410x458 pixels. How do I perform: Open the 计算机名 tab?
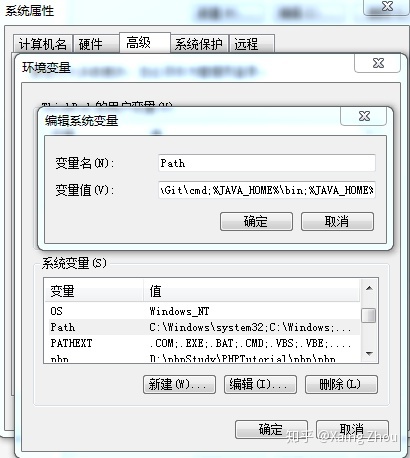43,44
